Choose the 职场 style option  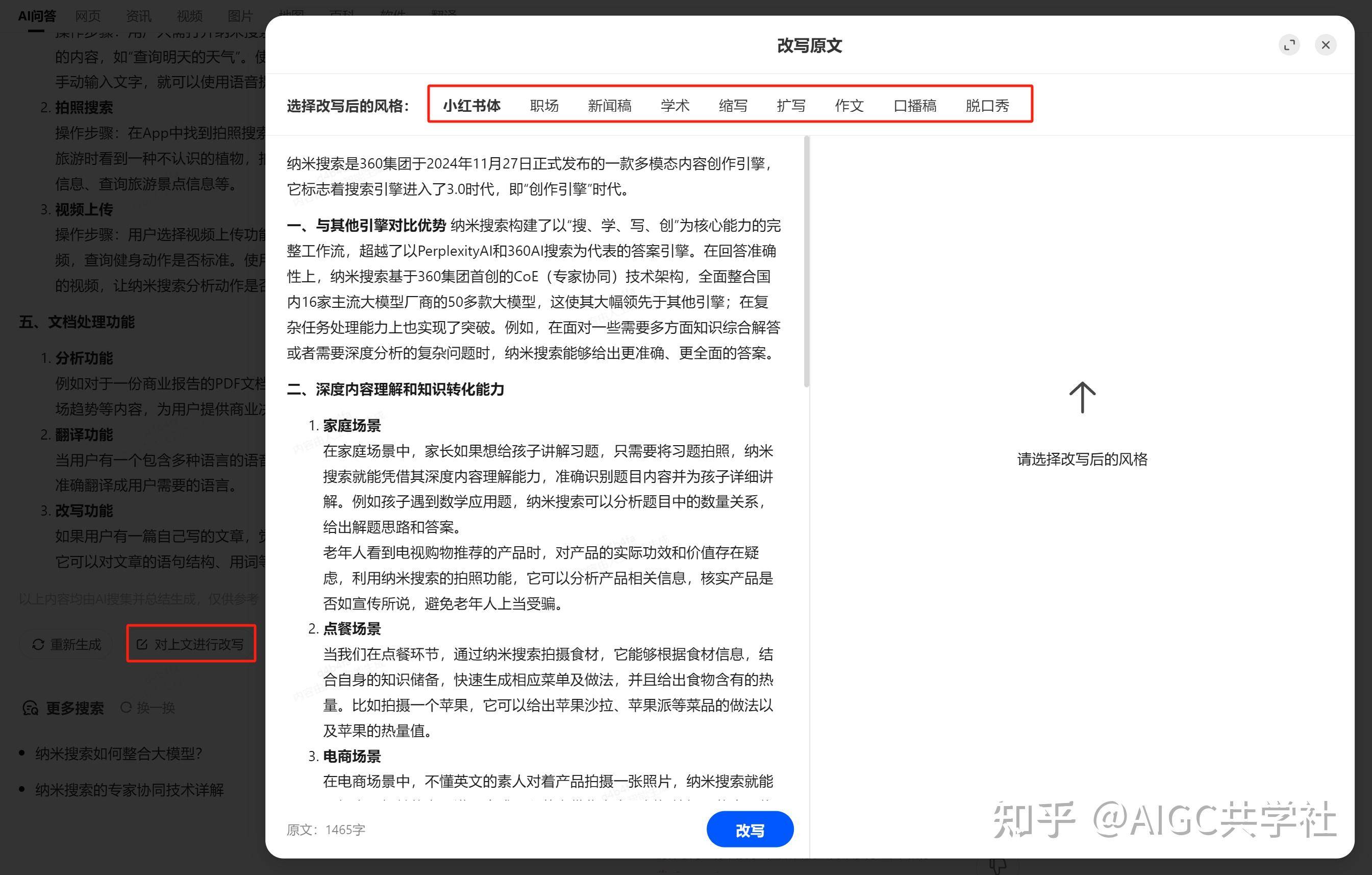544,106
